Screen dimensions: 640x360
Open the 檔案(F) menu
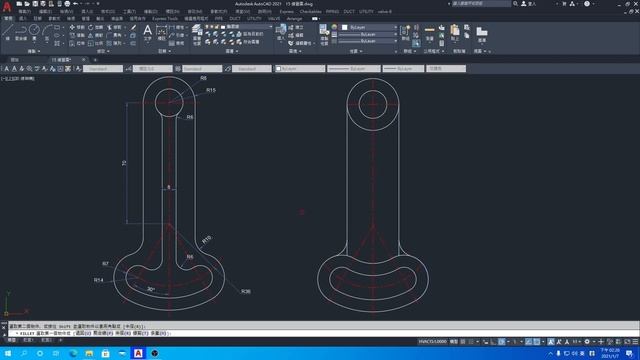(24, 11)
